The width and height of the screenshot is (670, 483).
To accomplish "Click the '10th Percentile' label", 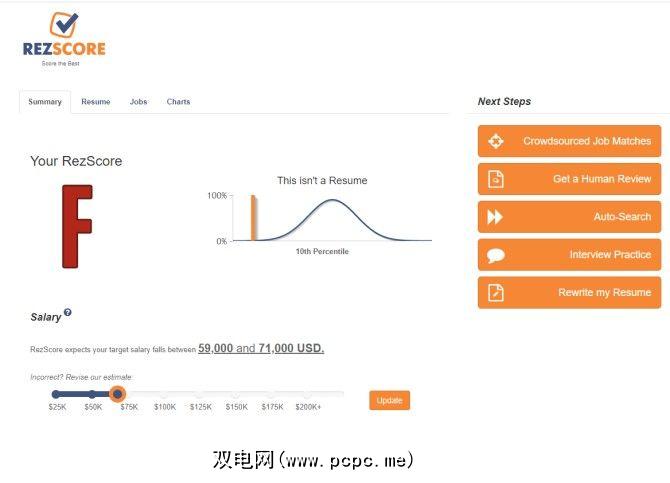I will 322,251.
